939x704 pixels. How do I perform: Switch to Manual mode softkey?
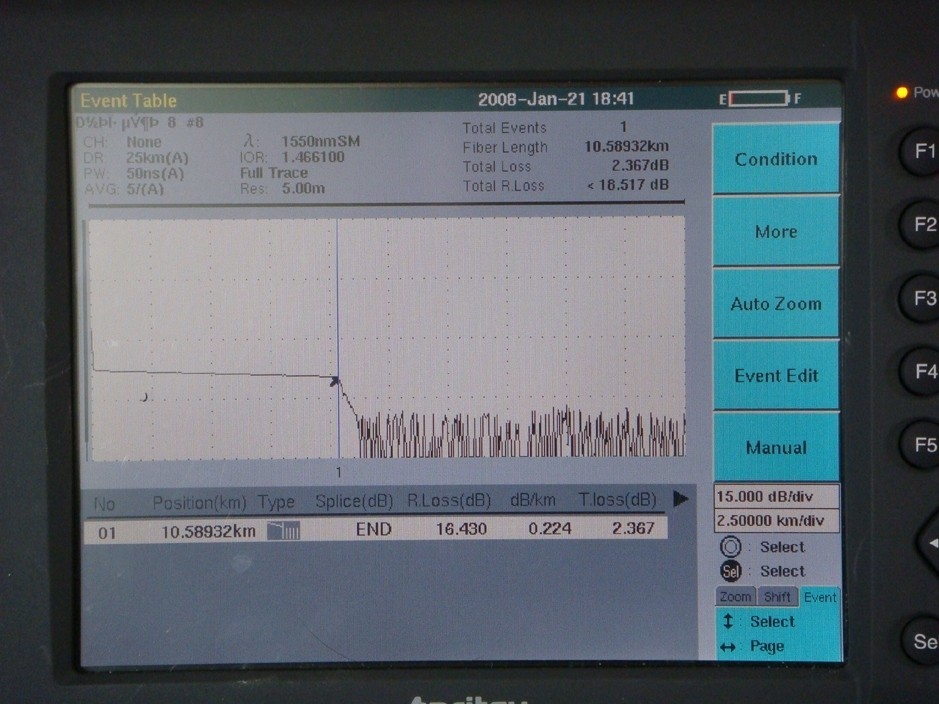click(776, 447)
